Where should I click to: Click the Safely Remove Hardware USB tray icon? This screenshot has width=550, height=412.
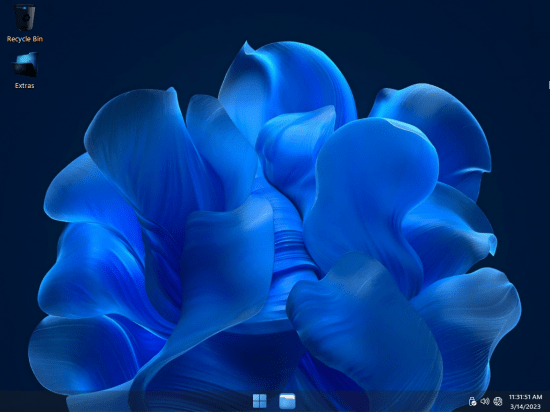click(472, 401)
